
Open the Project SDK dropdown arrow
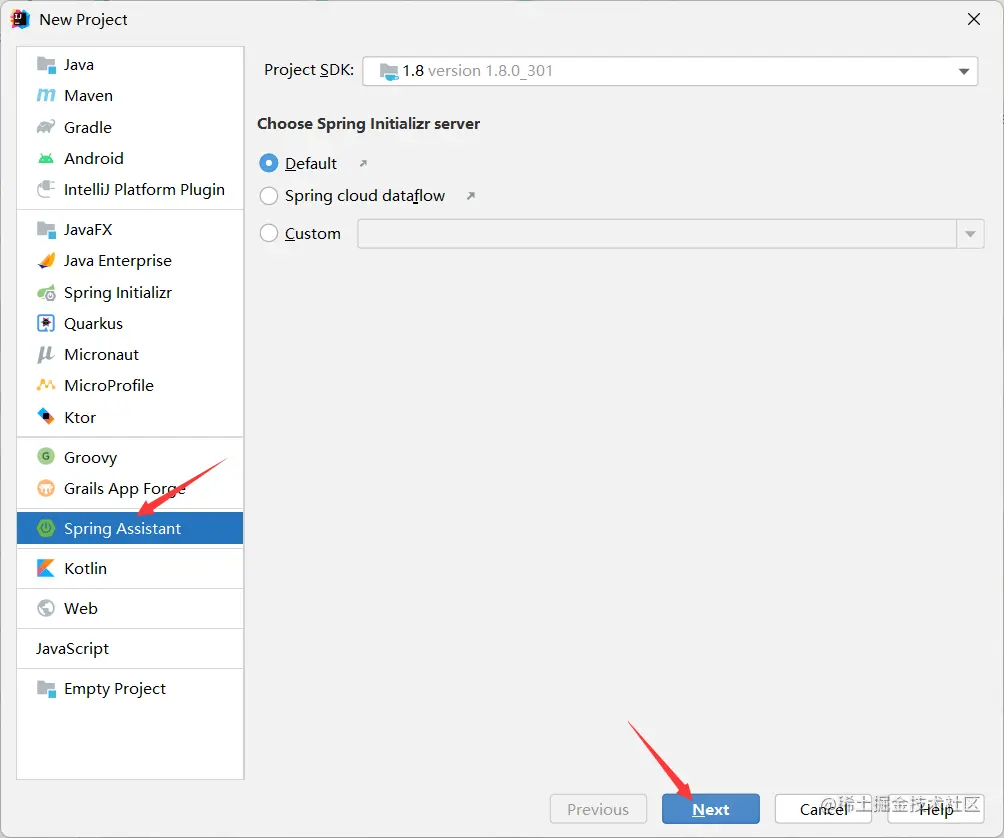tap(964, 71)
